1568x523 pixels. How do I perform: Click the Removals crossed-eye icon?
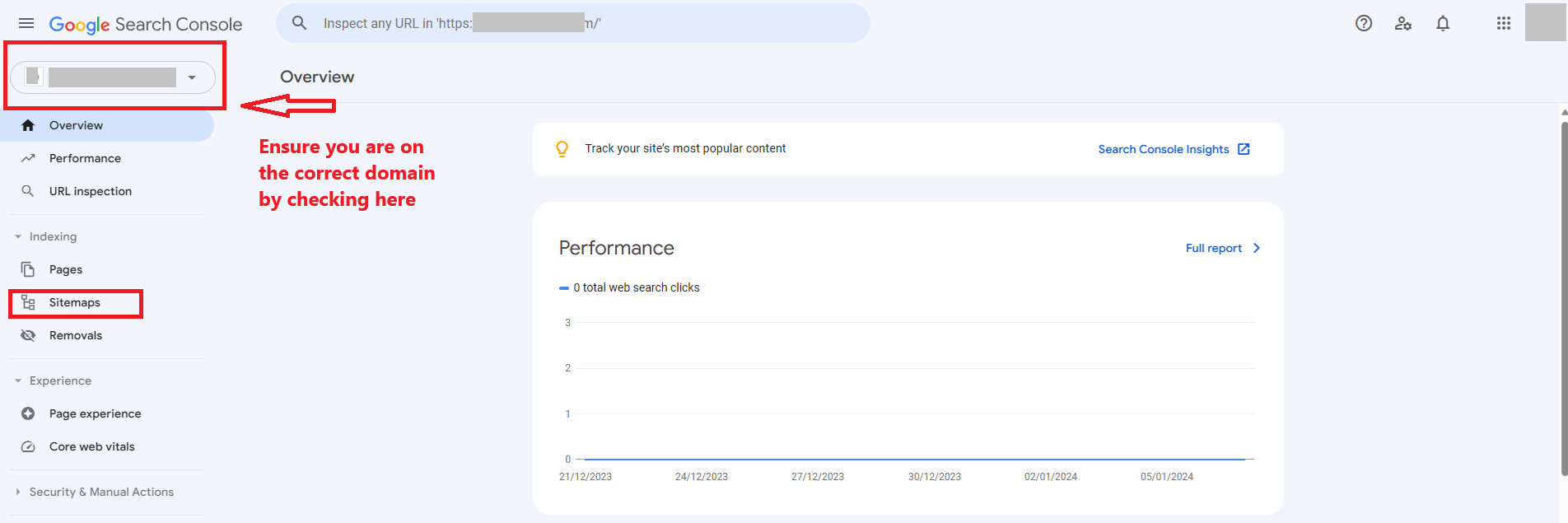coord(28,335)
